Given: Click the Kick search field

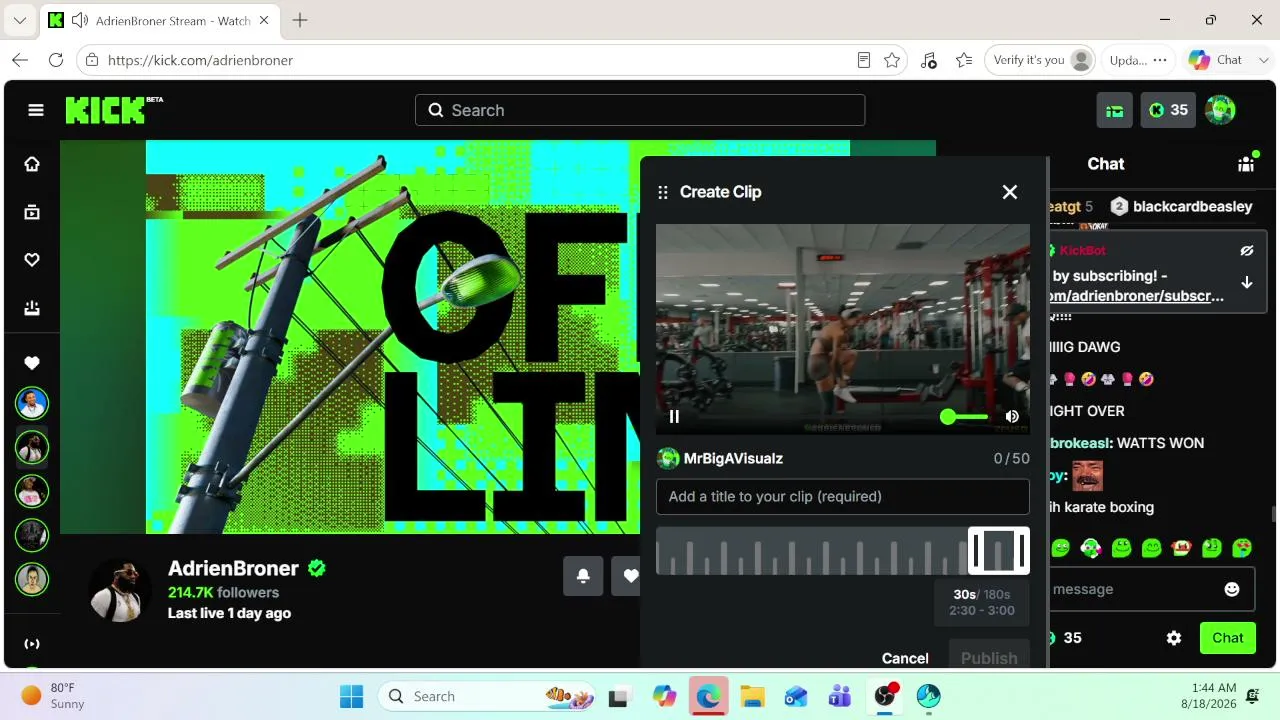Looking at the screenshot, I should [640, 110].
